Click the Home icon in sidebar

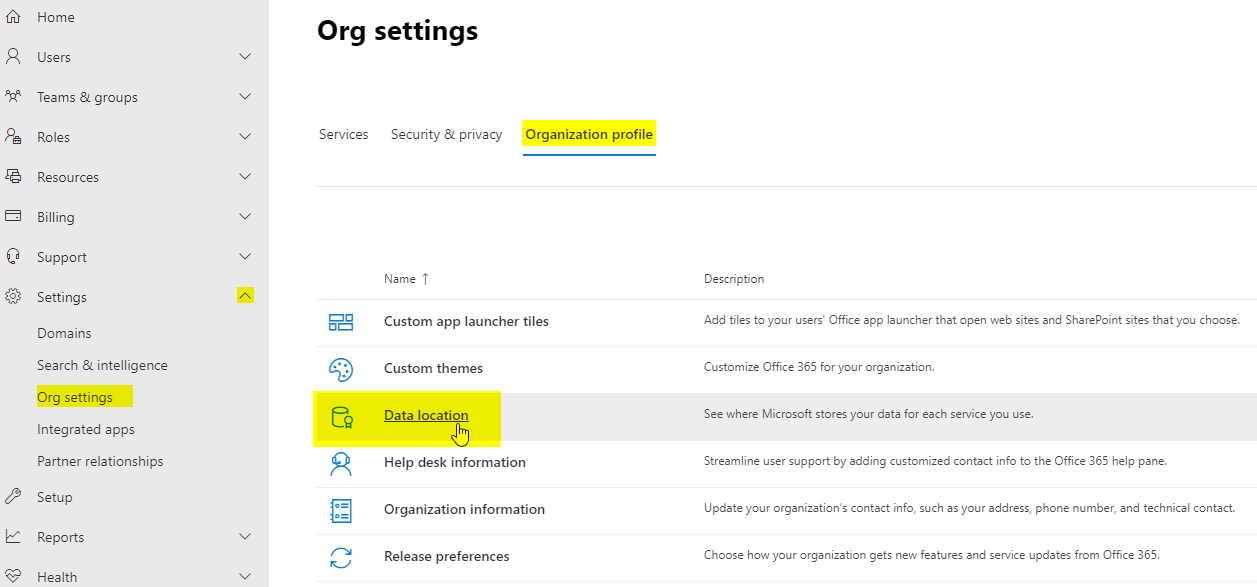click(x=13, y=17)
